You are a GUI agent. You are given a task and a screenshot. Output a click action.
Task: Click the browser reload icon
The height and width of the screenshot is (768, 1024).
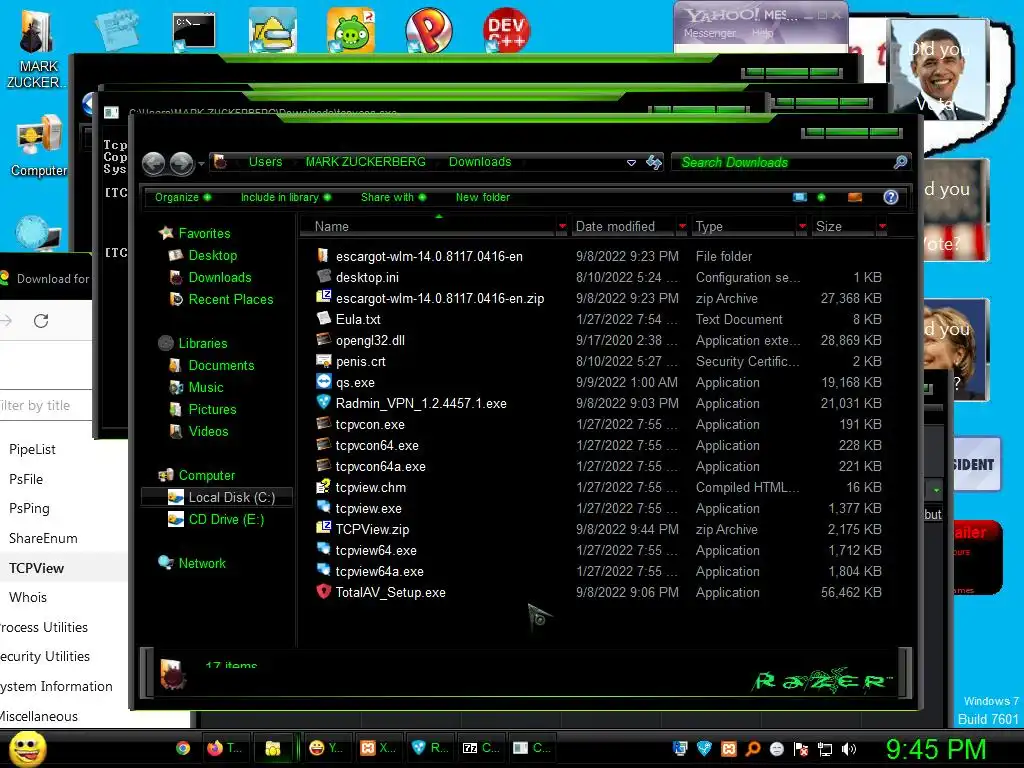[x=41, y=321]
